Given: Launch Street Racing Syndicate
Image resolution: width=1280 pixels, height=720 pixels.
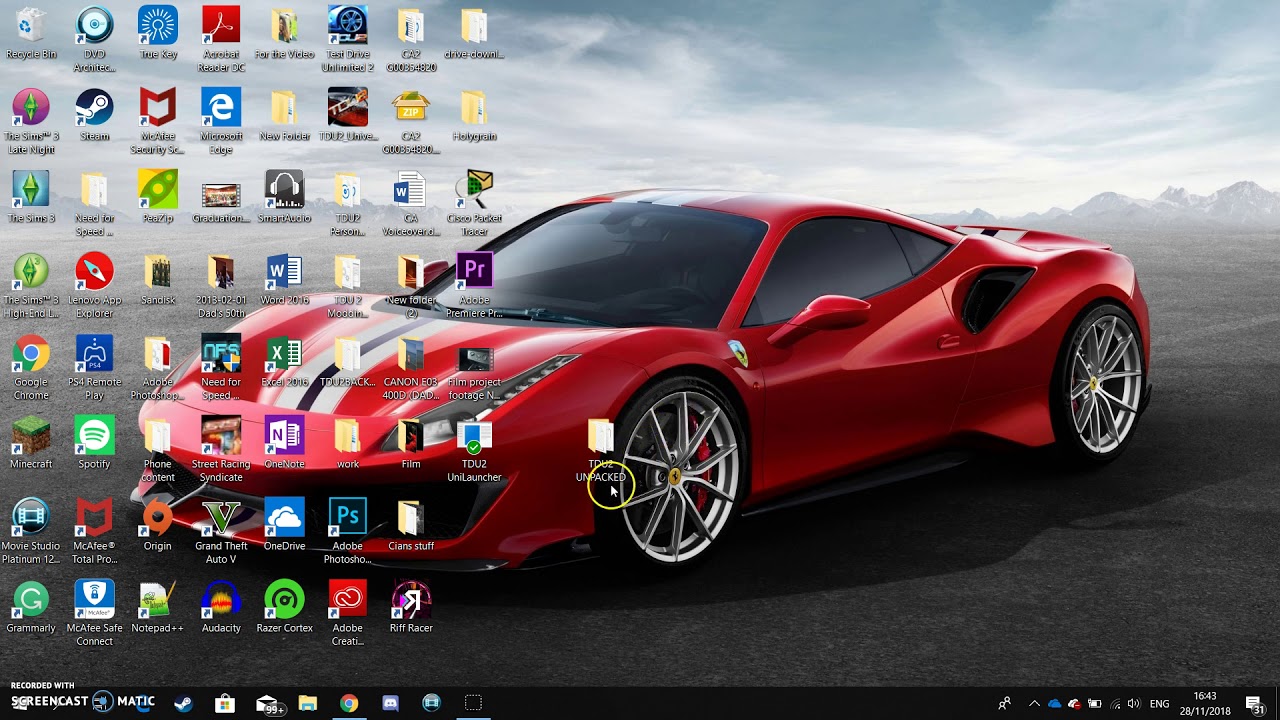Looking at the screenshot, I should [221, 449].
